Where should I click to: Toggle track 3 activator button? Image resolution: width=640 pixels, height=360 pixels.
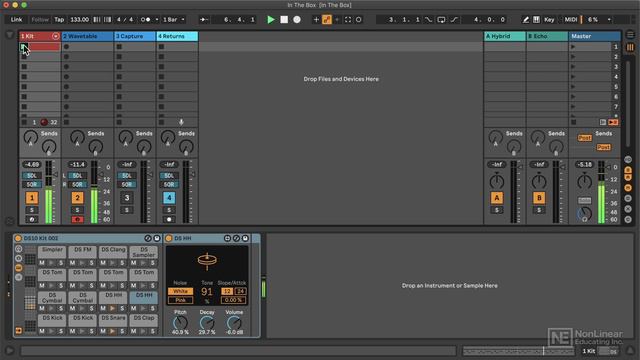[127, 198]
